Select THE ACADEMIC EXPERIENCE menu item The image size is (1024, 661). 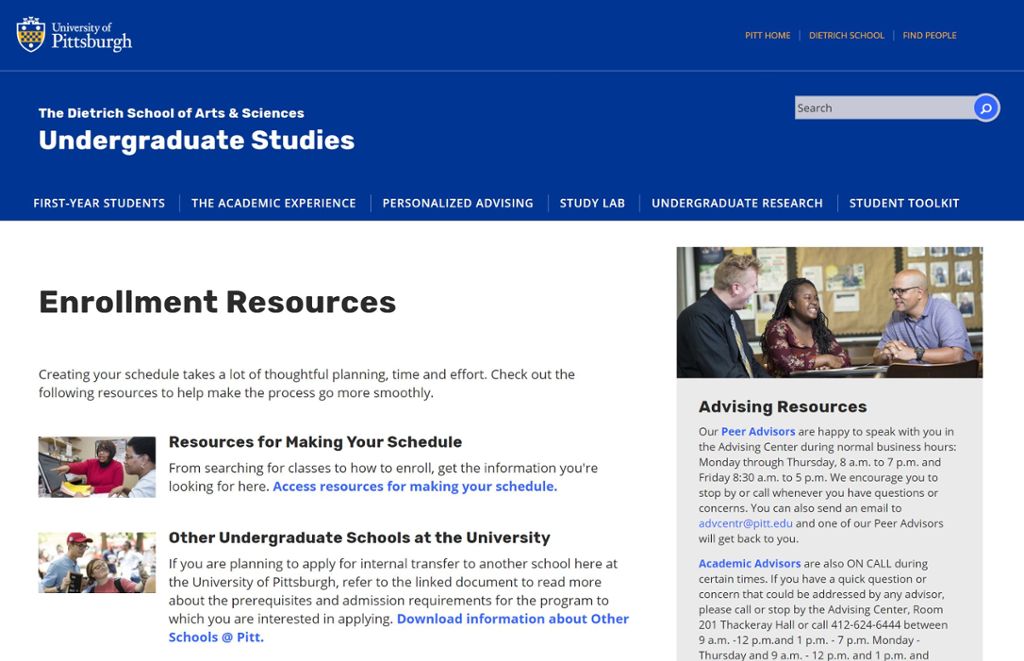[x=273, y=202]
